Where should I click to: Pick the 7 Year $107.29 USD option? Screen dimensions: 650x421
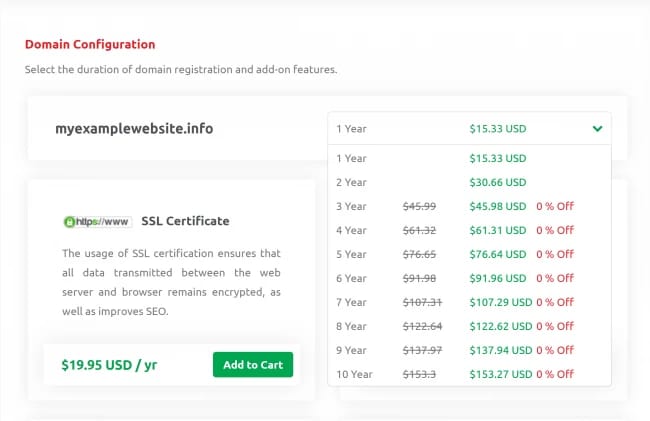[x=469, y=302]
